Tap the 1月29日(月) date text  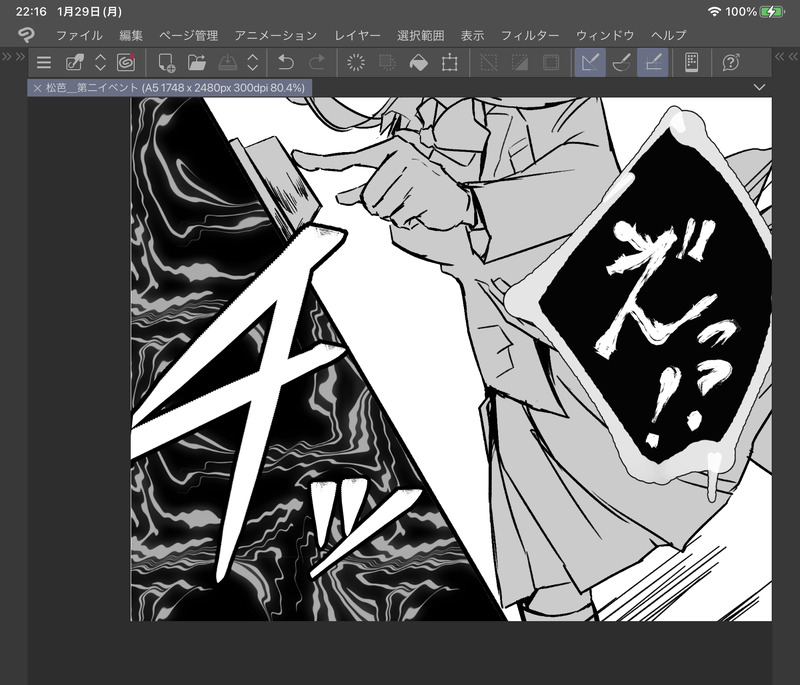coord(89,11)
